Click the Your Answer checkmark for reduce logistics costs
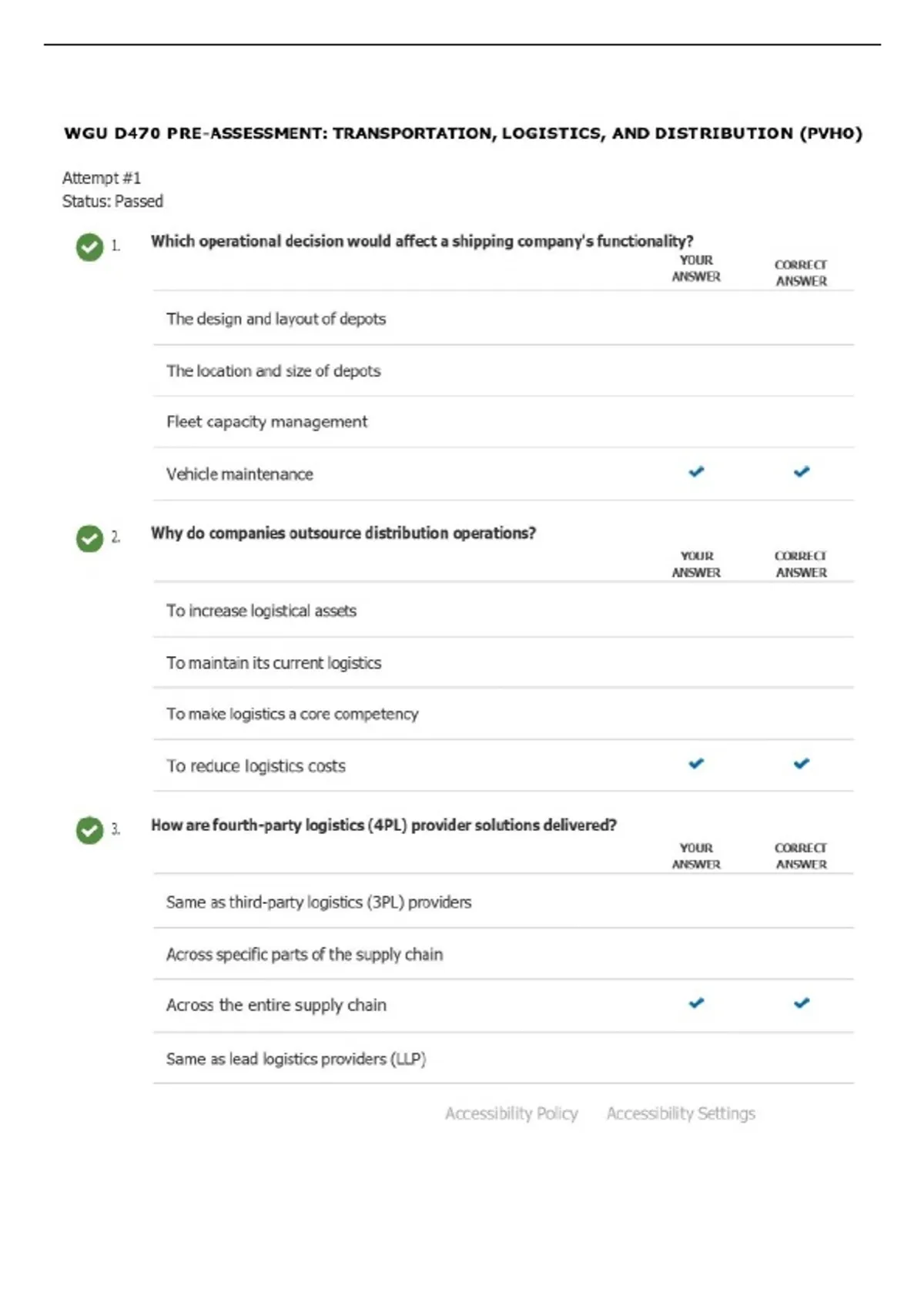This screenshot has height=1309, width=924. [x=696, y=763]
